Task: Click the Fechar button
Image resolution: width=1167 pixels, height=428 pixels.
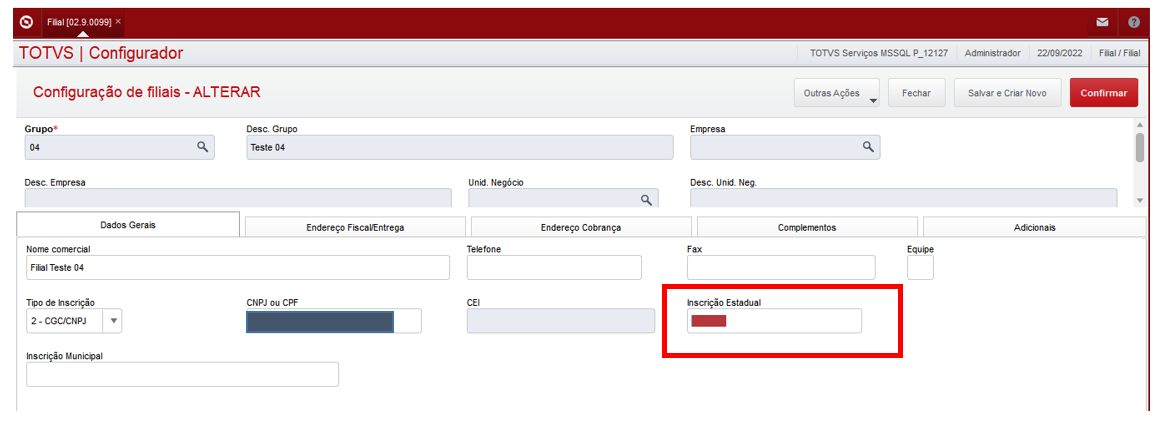Action: point(917,93)
